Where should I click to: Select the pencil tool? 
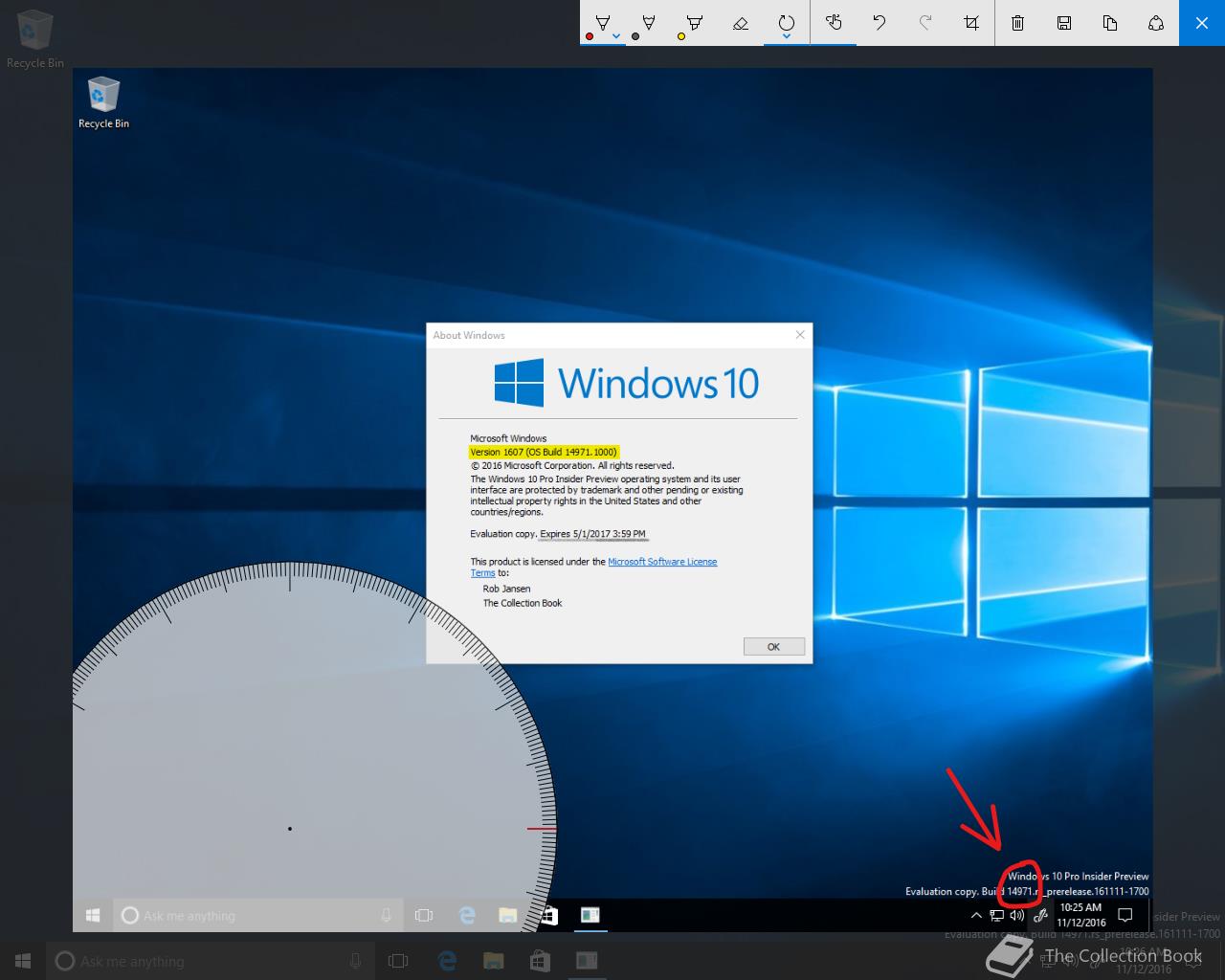click(x=648, y=23)
